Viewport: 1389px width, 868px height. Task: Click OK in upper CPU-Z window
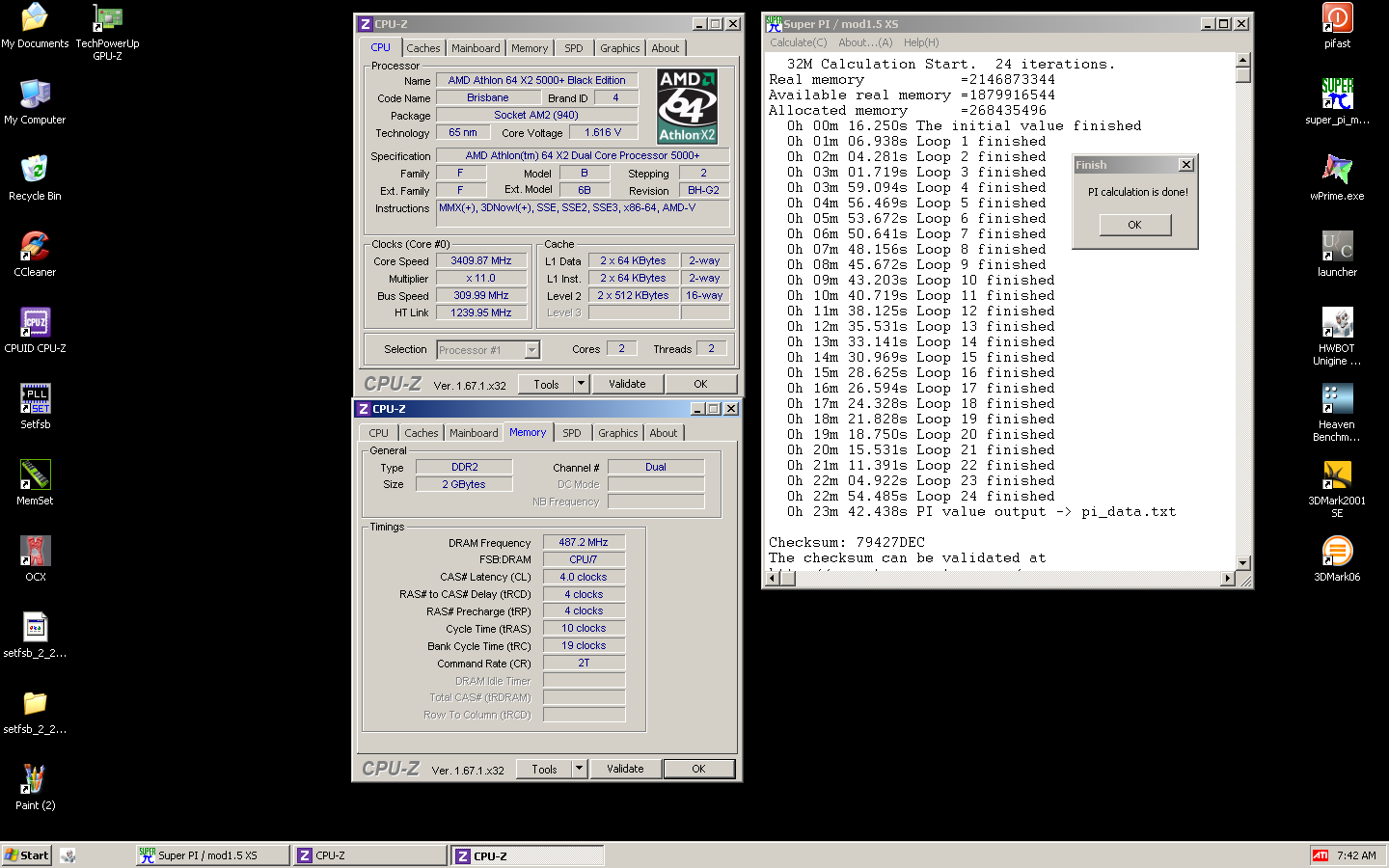click(700, 384)
